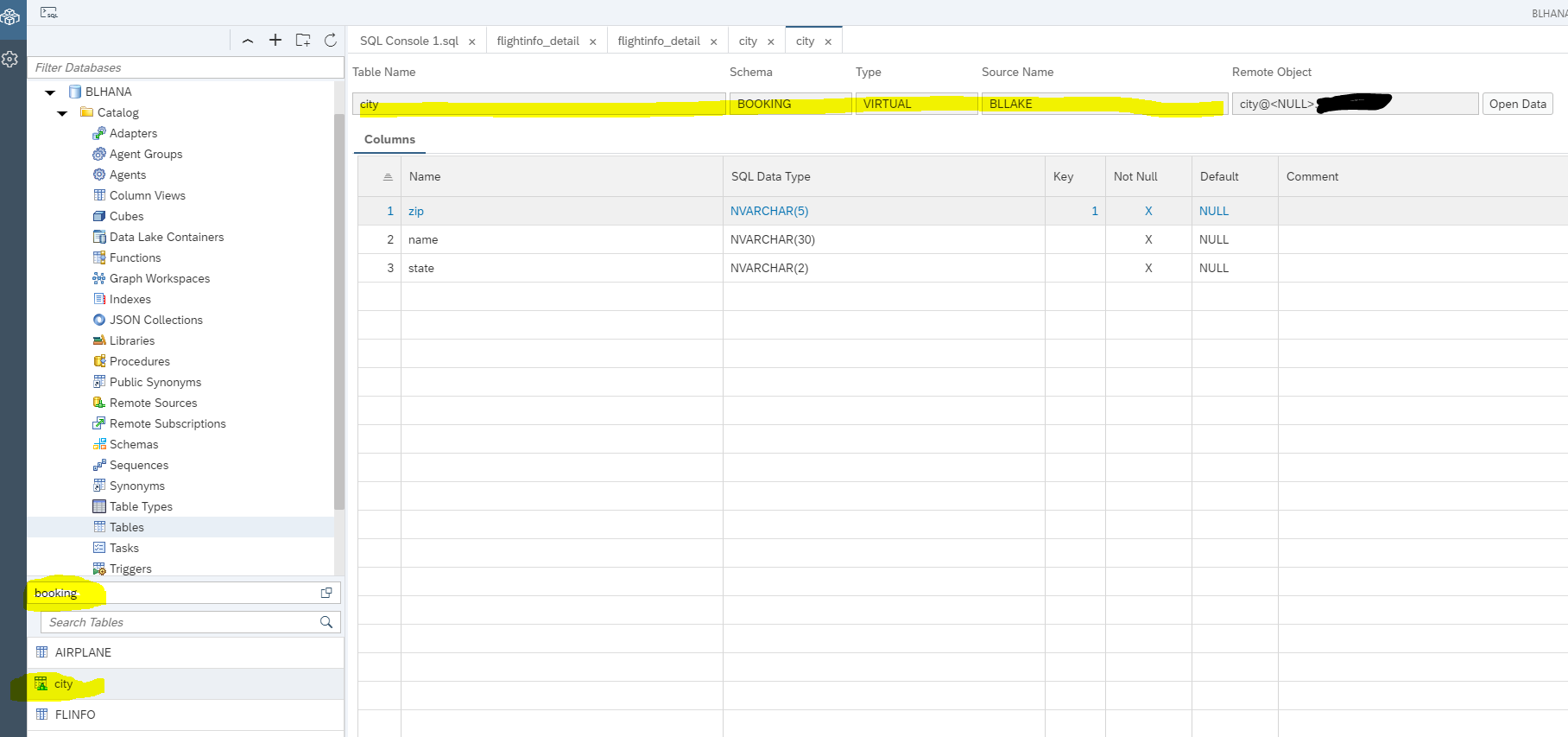The image size is (1568, 737).
Task: Click the add database plus icon
Action: tap(275, 40)
